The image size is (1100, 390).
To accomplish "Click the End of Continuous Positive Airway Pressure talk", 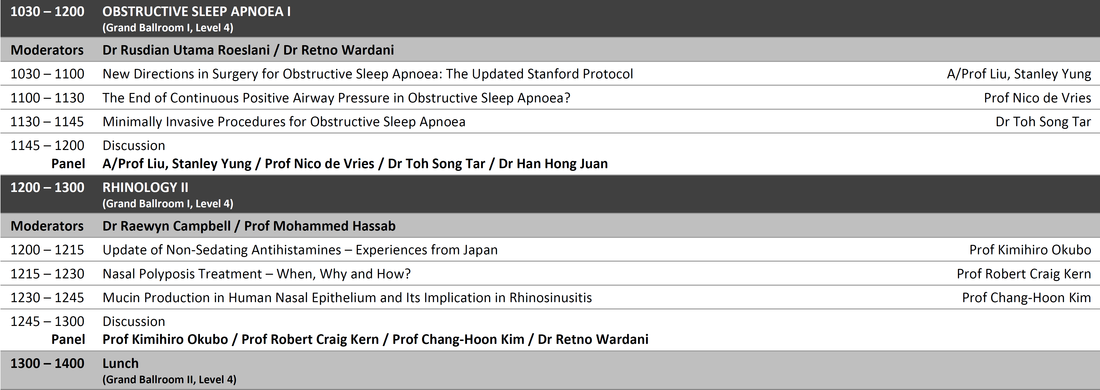I will coord(337,98).
